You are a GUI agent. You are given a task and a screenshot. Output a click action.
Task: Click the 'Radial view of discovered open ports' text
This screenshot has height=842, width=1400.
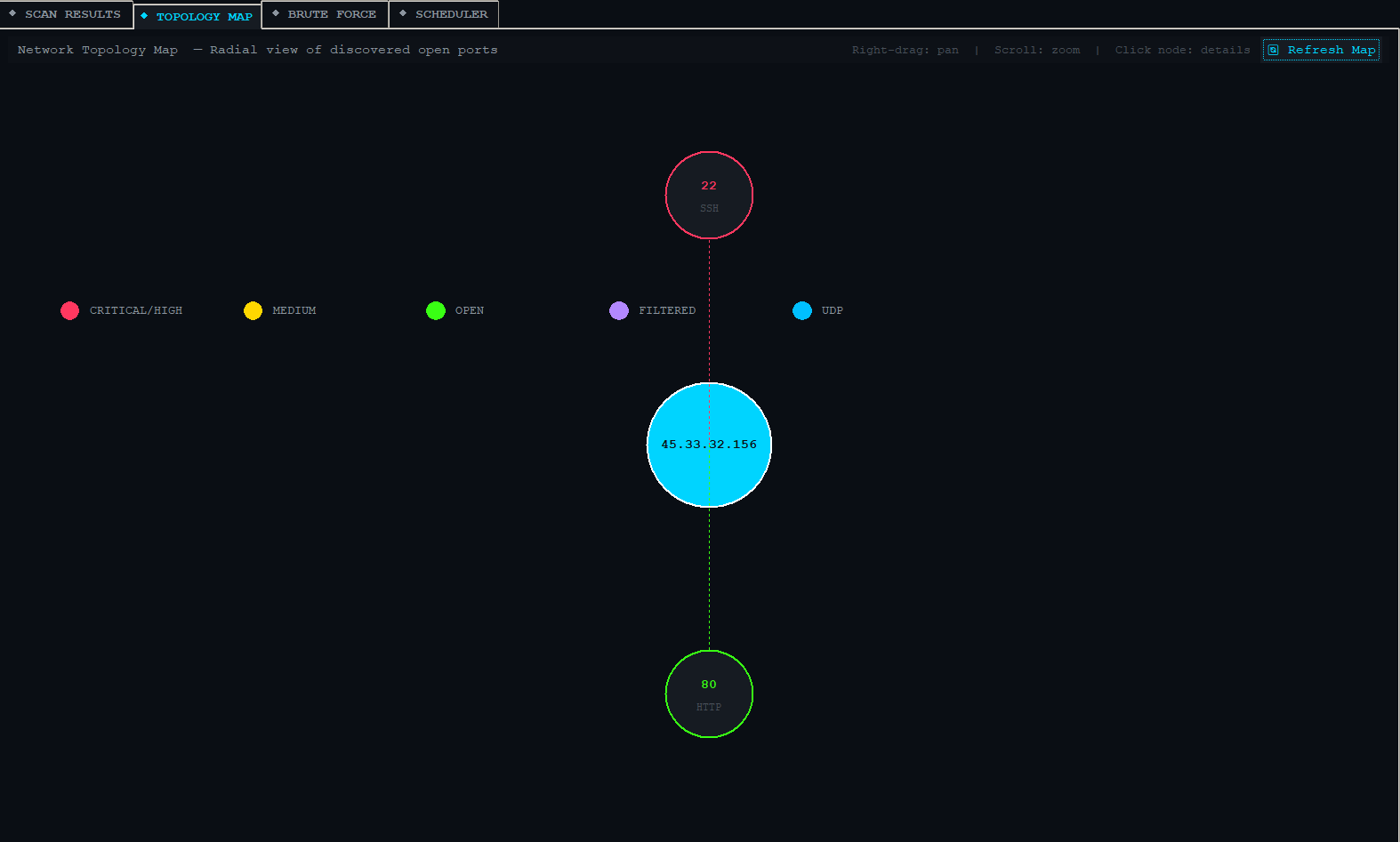pyautogui.click(x=354, y=50)
